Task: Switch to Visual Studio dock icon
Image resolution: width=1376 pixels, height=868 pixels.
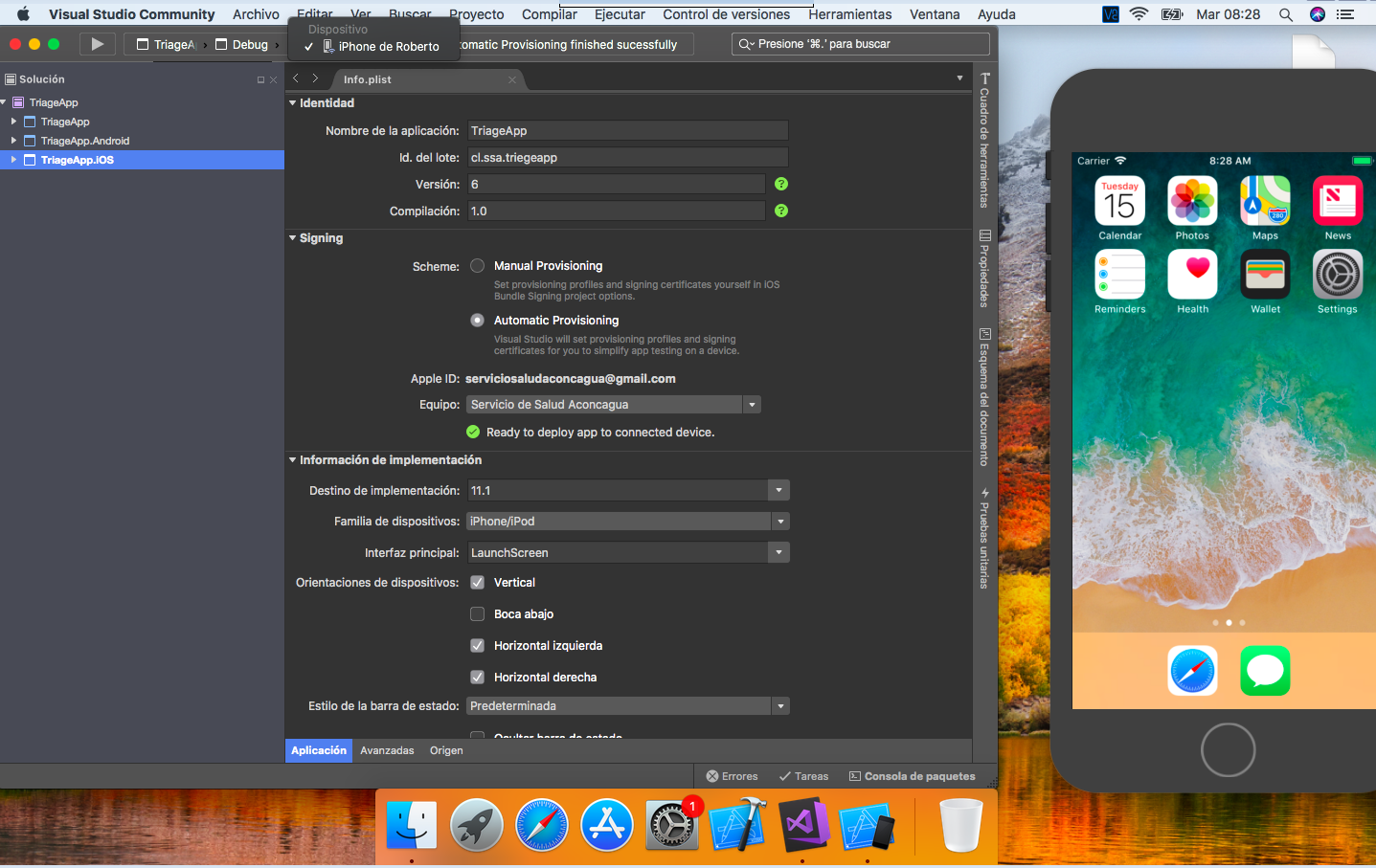Action: pyautogui.click(x=802, y=825)
